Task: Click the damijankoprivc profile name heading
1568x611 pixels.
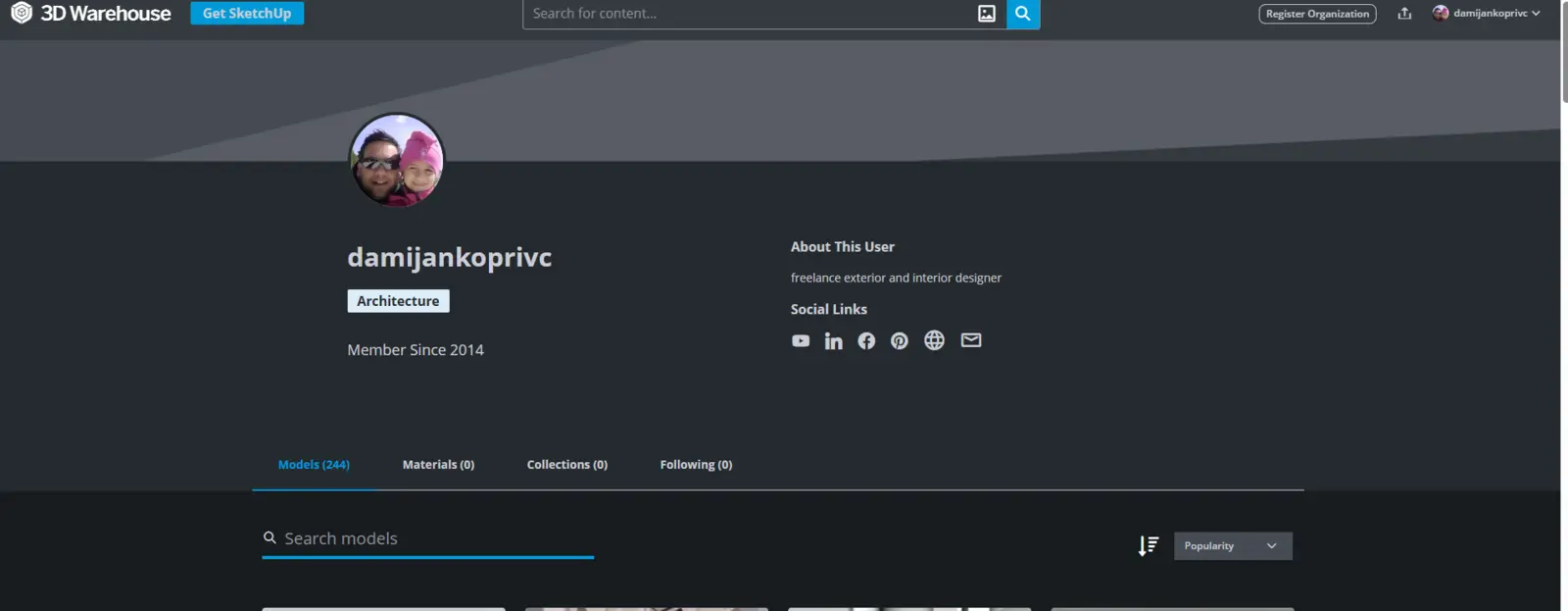Action: 450,258
